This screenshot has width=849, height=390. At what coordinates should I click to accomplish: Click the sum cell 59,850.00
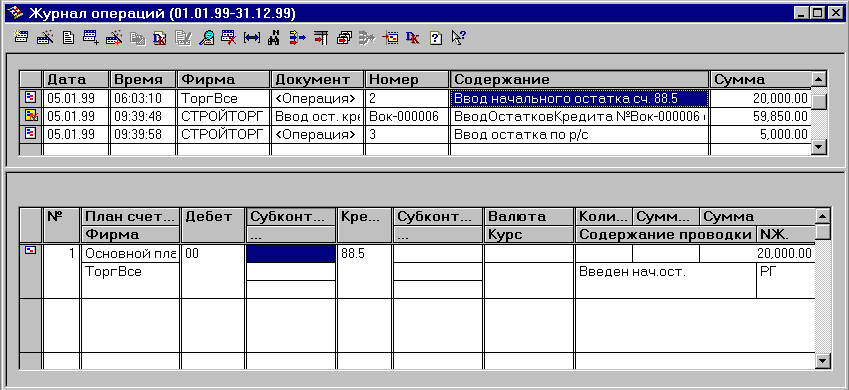(761, 116)
